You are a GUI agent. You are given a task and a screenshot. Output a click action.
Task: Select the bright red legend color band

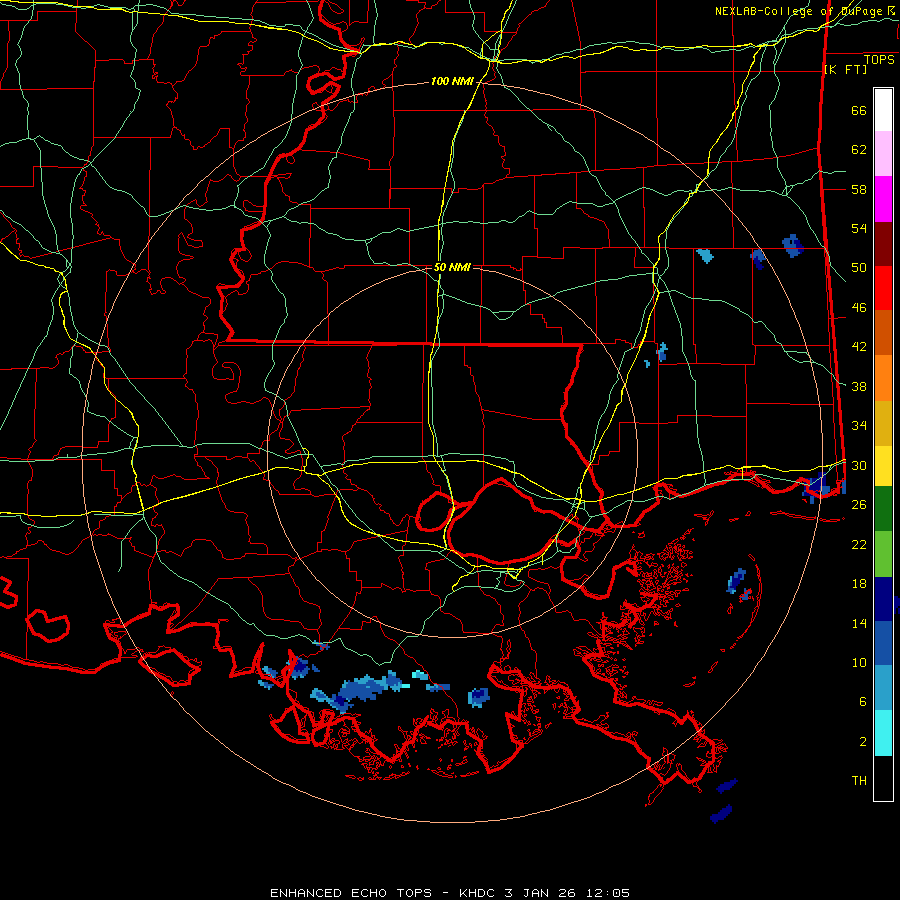click(883, 288)
